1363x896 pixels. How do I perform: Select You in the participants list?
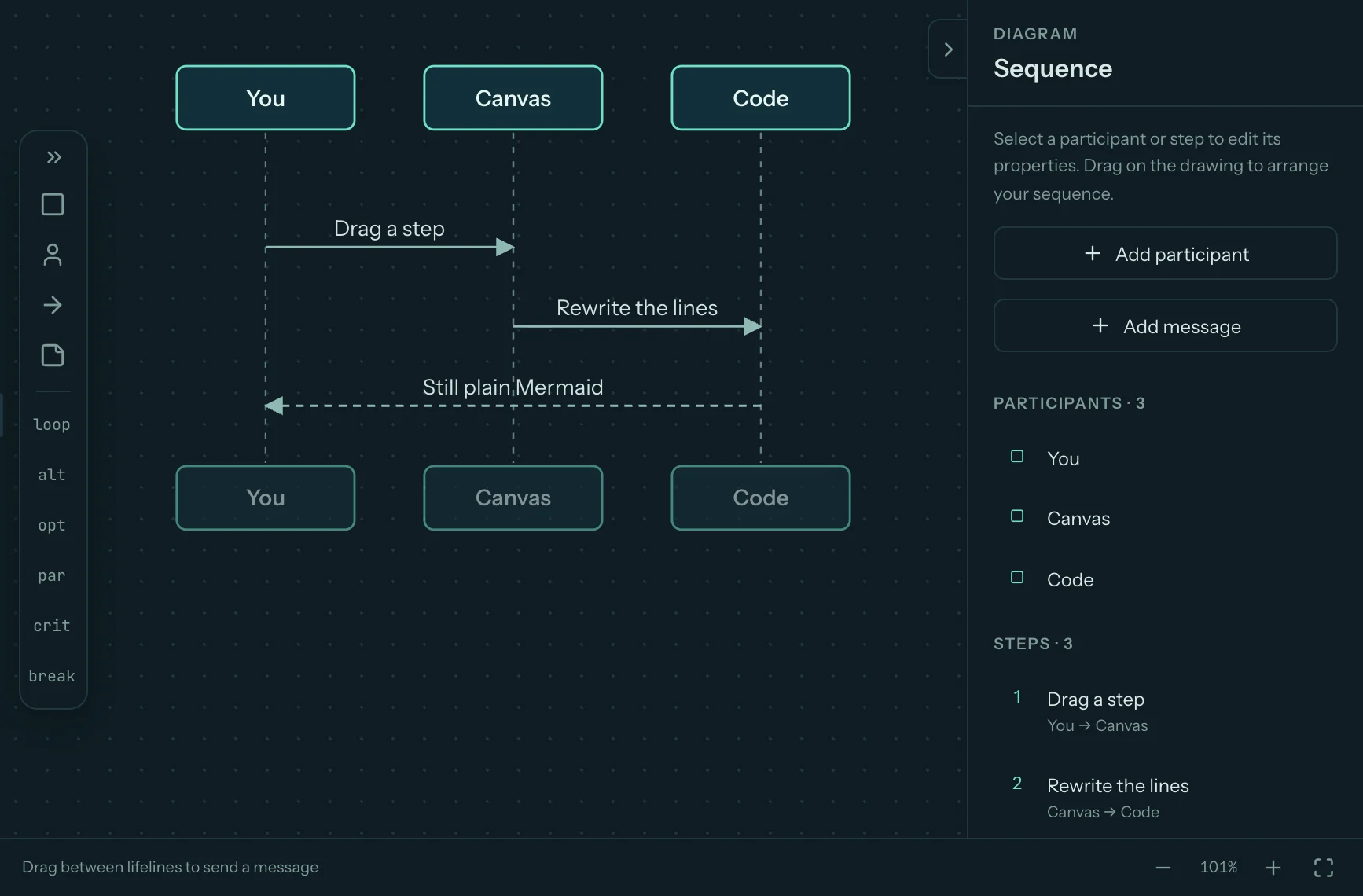coord(1165,458)
